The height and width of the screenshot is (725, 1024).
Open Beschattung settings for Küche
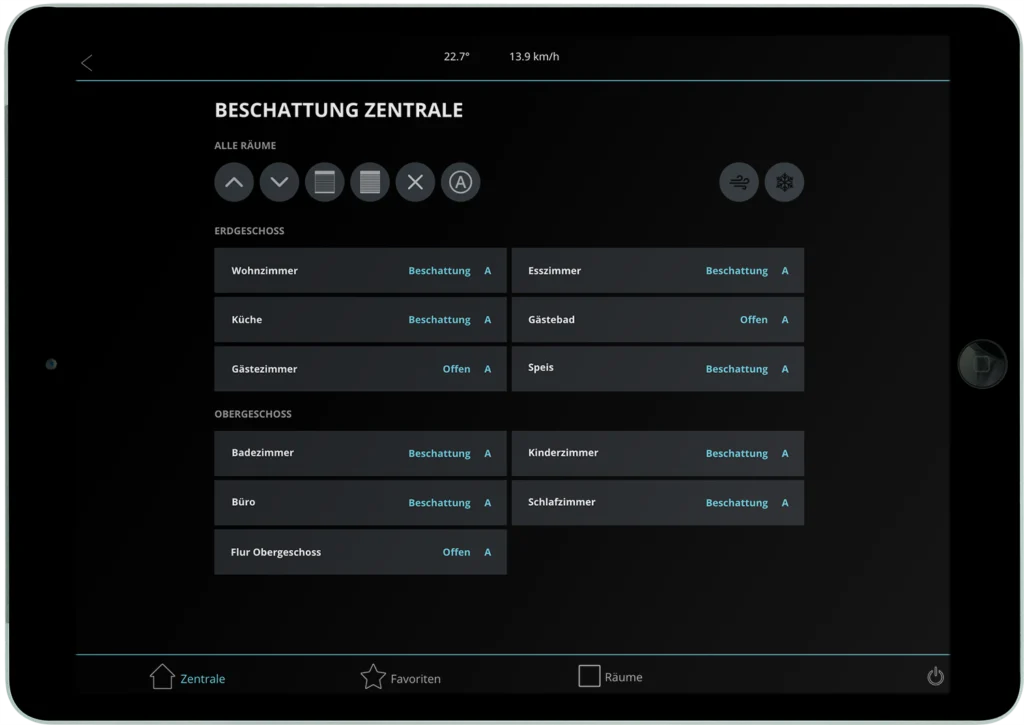click(x=439, y=319)
